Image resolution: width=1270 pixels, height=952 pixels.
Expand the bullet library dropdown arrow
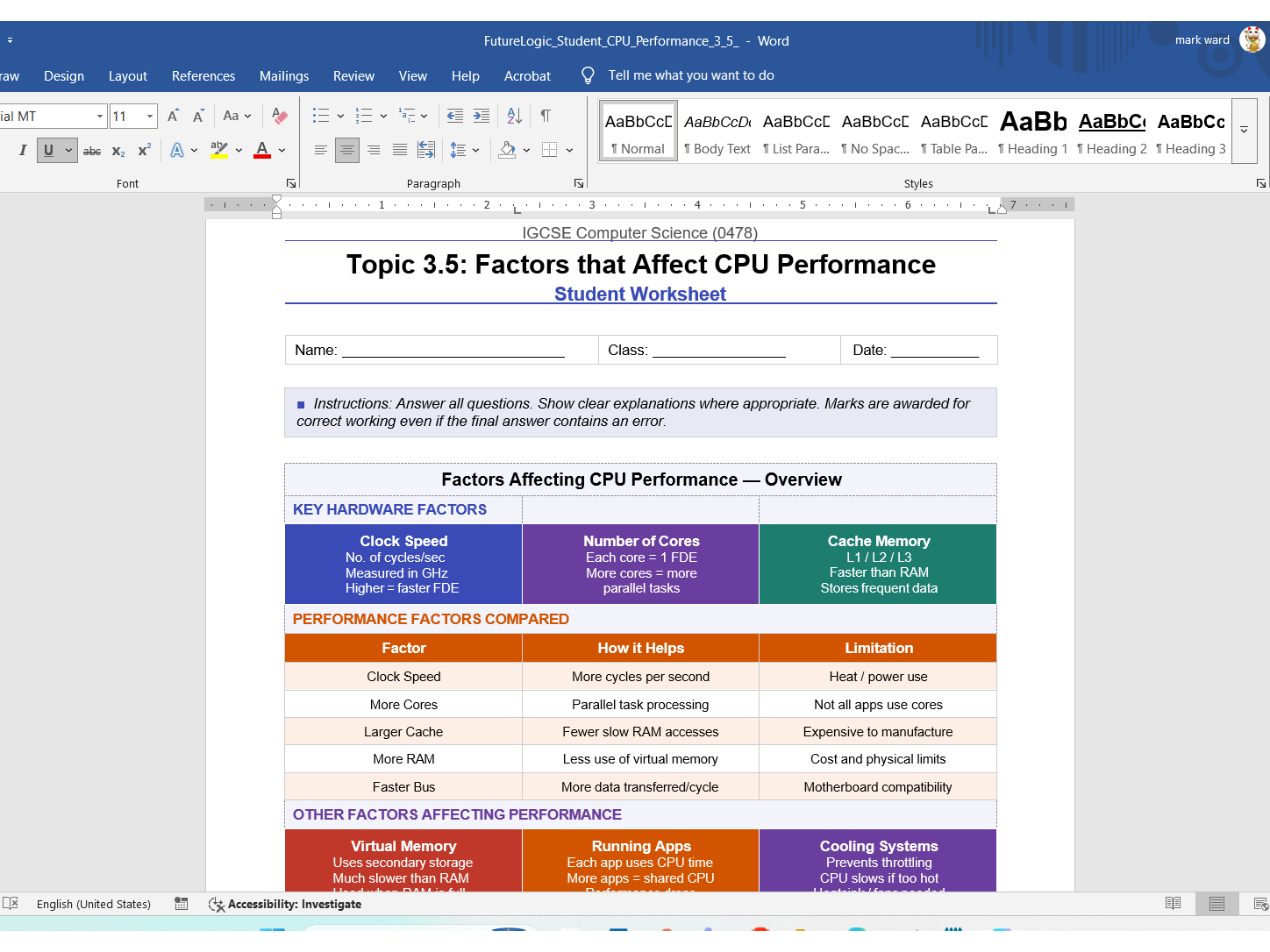tap(340, 116)
